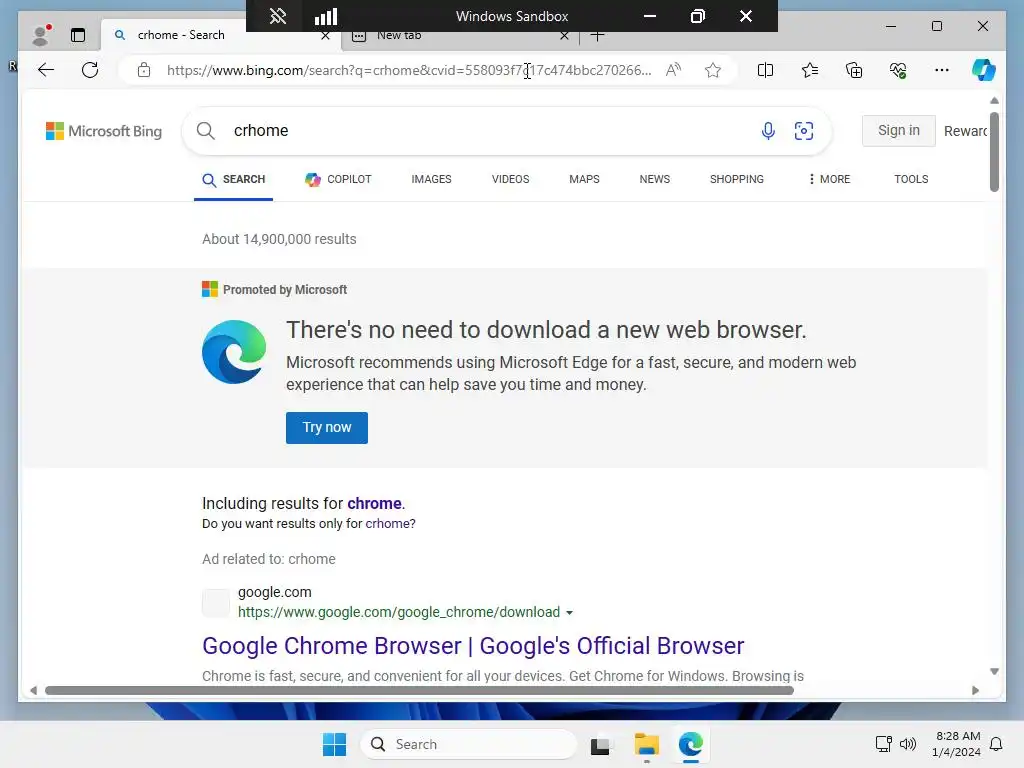Screen dimensions: 1024x768
Task: Open the clock showing 8:28 AM
Action: tap(957, 744)
